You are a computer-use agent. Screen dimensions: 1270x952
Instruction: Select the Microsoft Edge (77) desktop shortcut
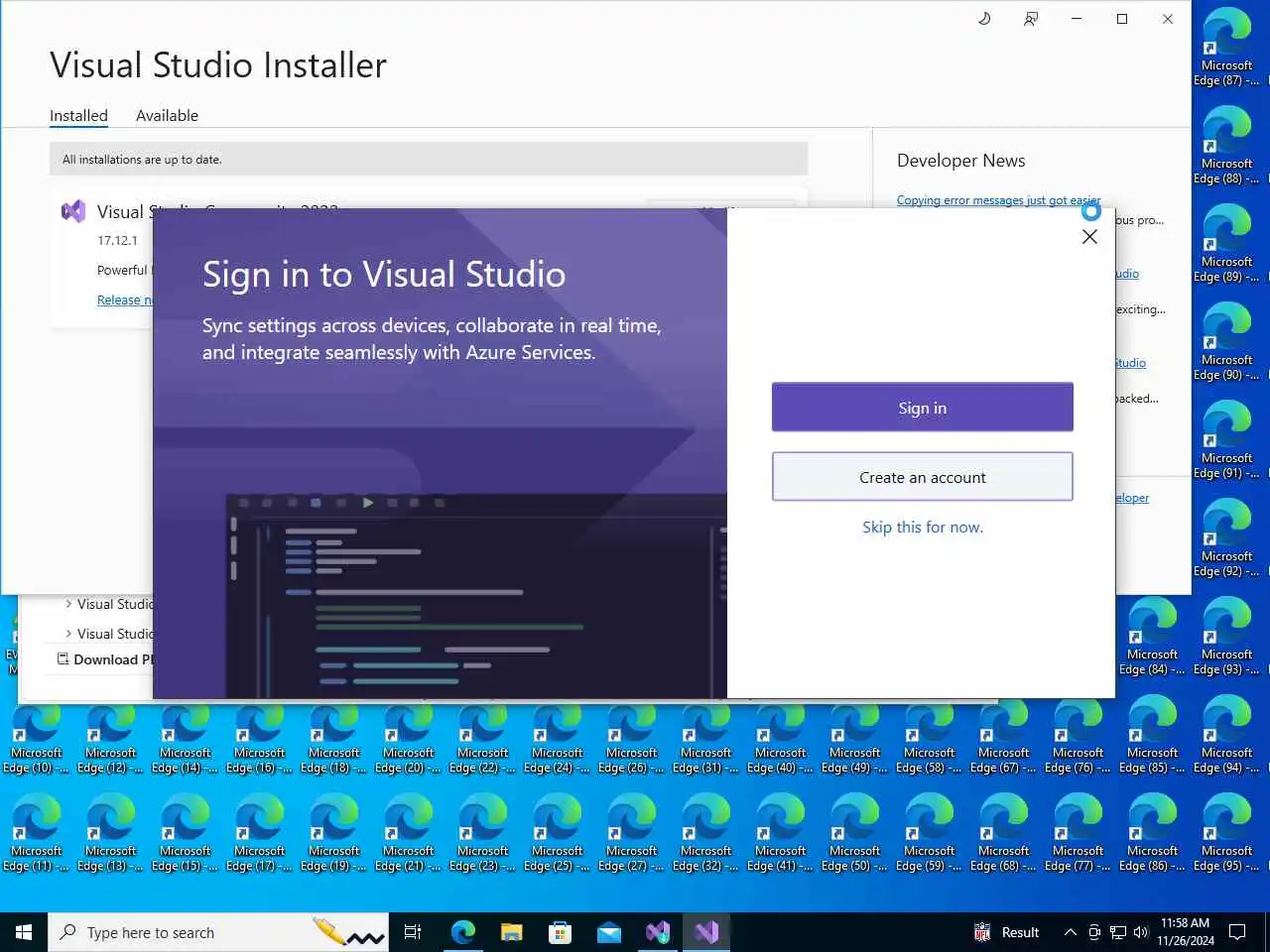[x=1078, y=833]
